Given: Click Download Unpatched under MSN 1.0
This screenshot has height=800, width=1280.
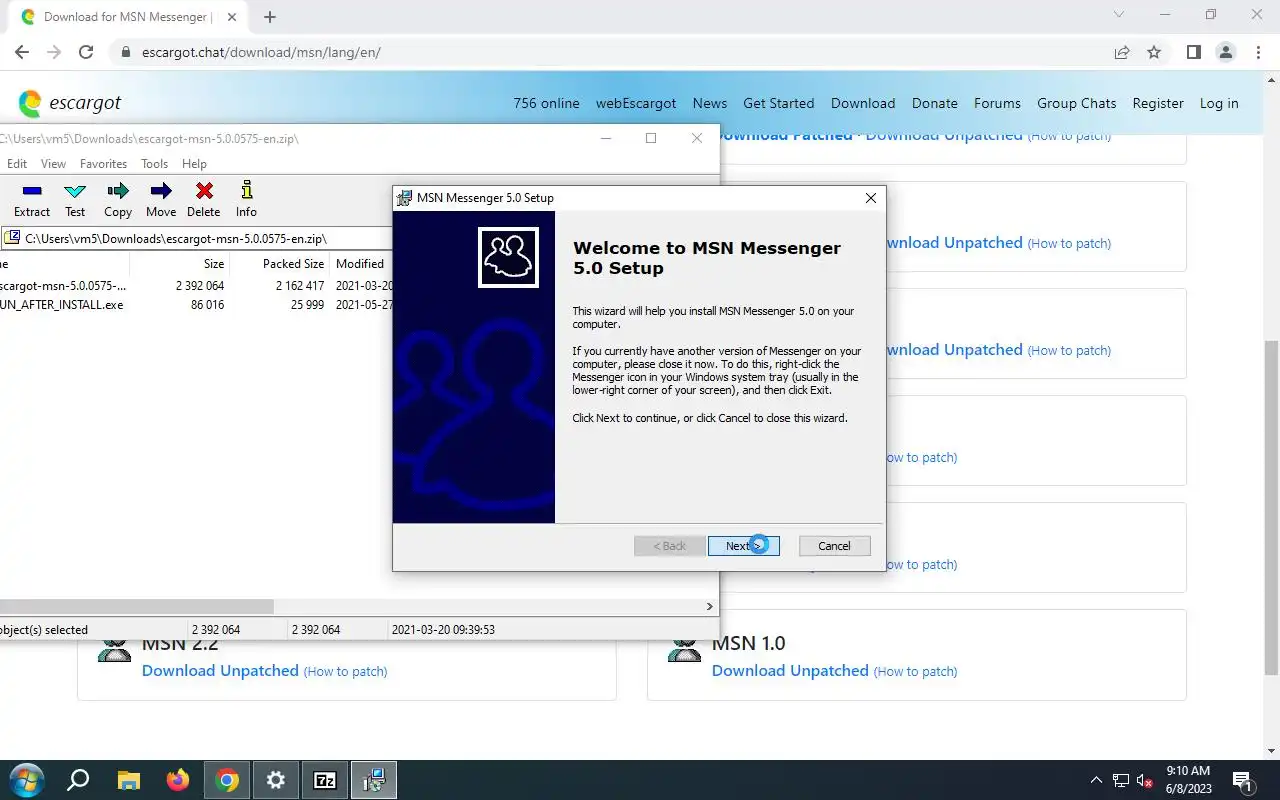Looking at the screenshot, I should [790, 671].
